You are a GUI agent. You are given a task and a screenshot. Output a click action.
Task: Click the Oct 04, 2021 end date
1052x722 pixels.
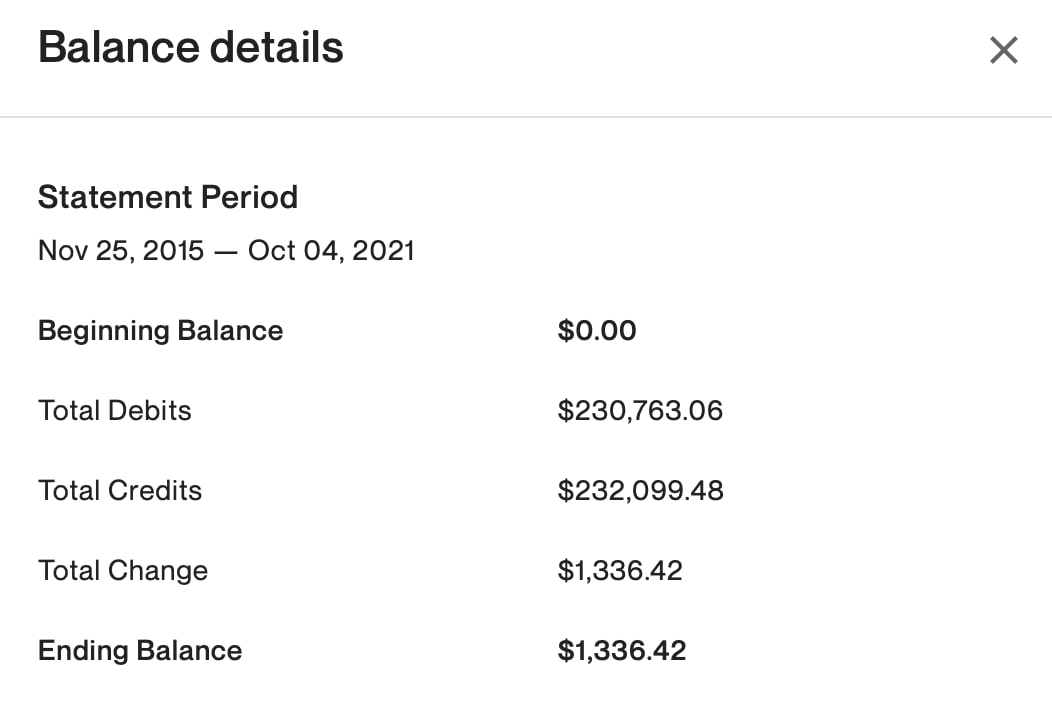click(331, 251)
